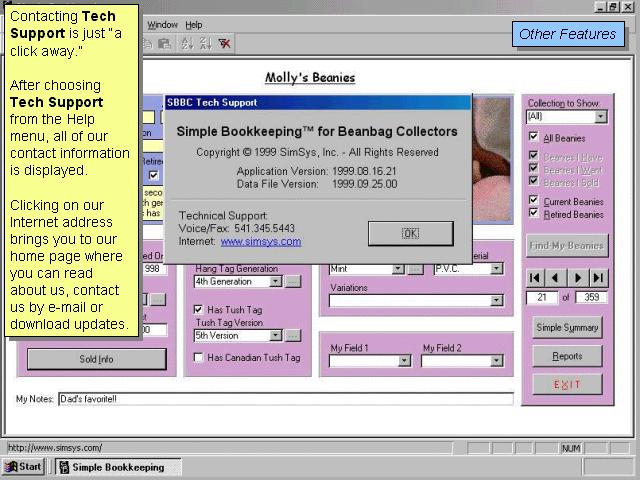This screenshot has height=480, width=640.
Task: Toggle the Has Tush Tag checkbox
Action: [x=198, y=310]
